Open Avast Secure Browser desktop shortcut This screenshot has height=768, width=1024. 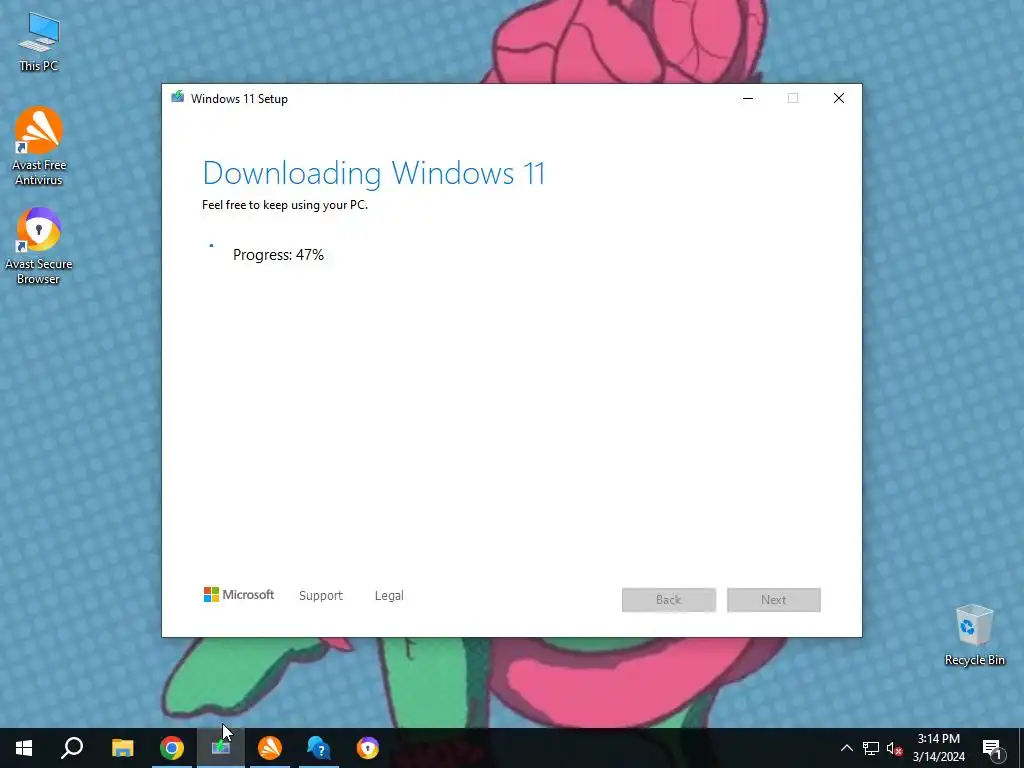(x=39, y=246)
